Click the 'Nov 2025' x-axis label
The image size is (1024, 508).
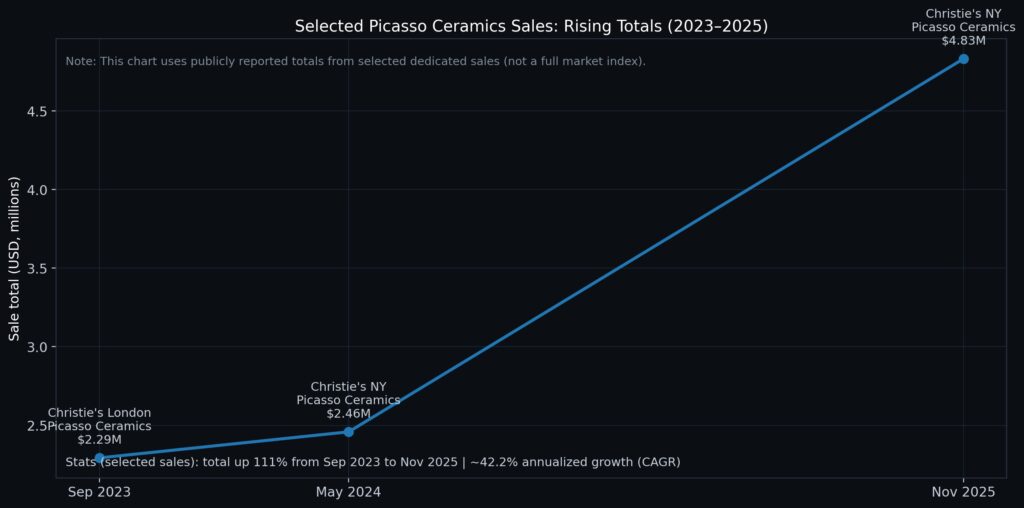coord(963,492)
